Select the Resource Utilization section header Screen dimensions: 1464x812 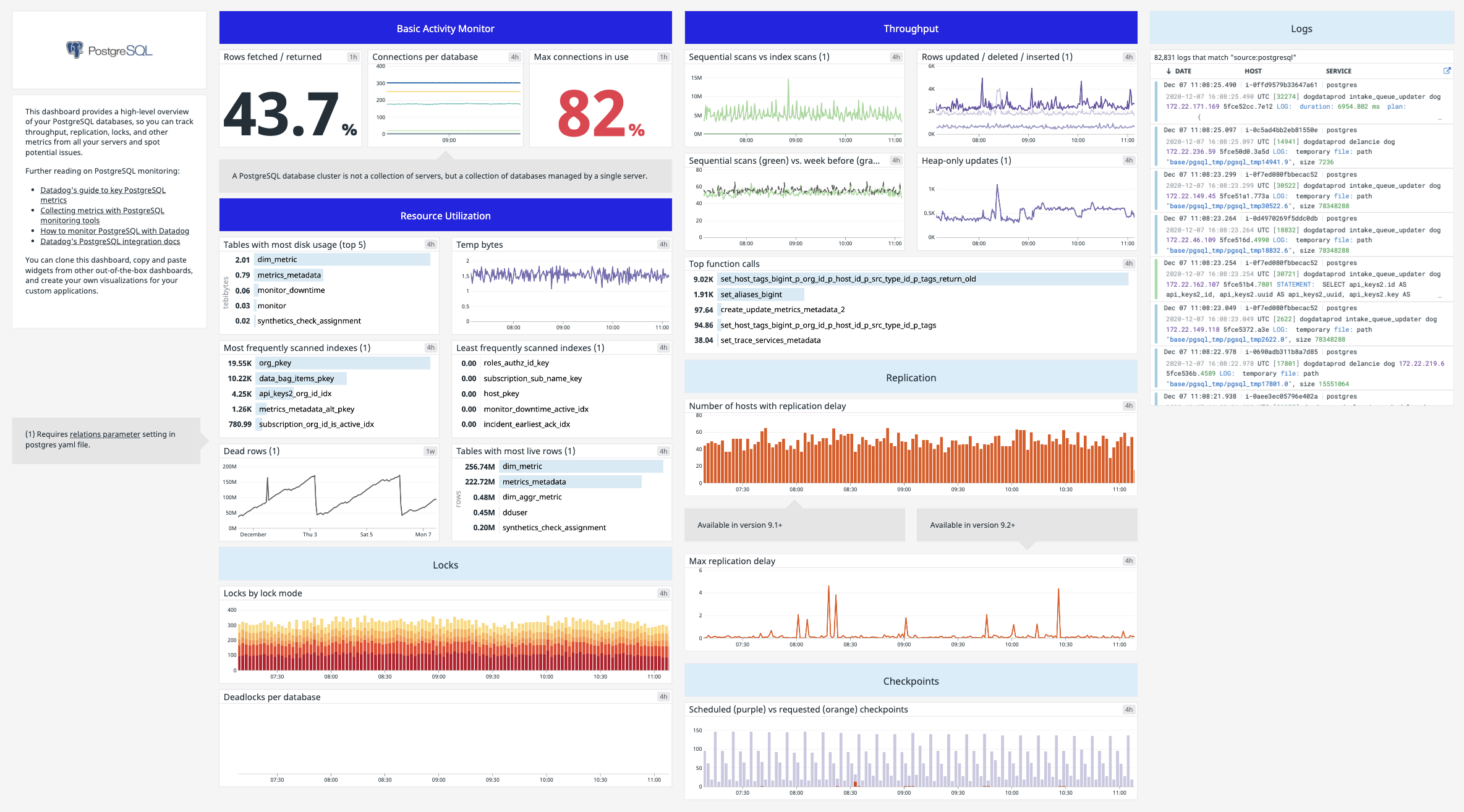445,216
